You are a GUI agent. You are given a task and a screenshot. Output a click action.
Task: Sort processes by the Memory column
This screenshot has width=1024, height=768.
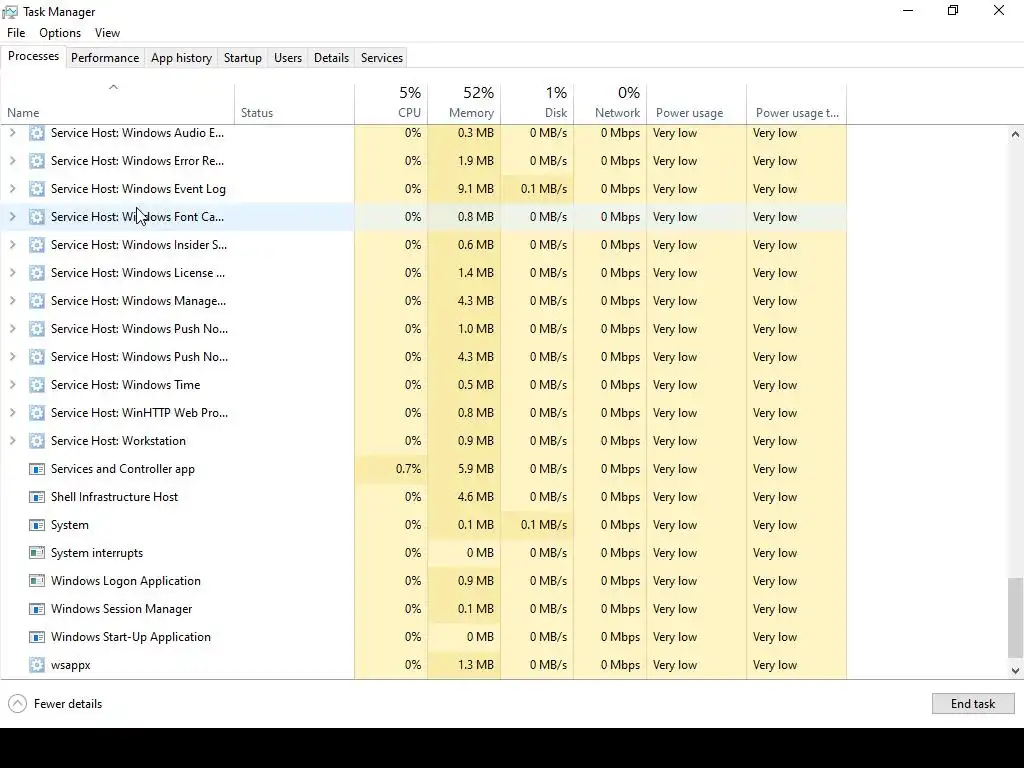coord(464,104)
